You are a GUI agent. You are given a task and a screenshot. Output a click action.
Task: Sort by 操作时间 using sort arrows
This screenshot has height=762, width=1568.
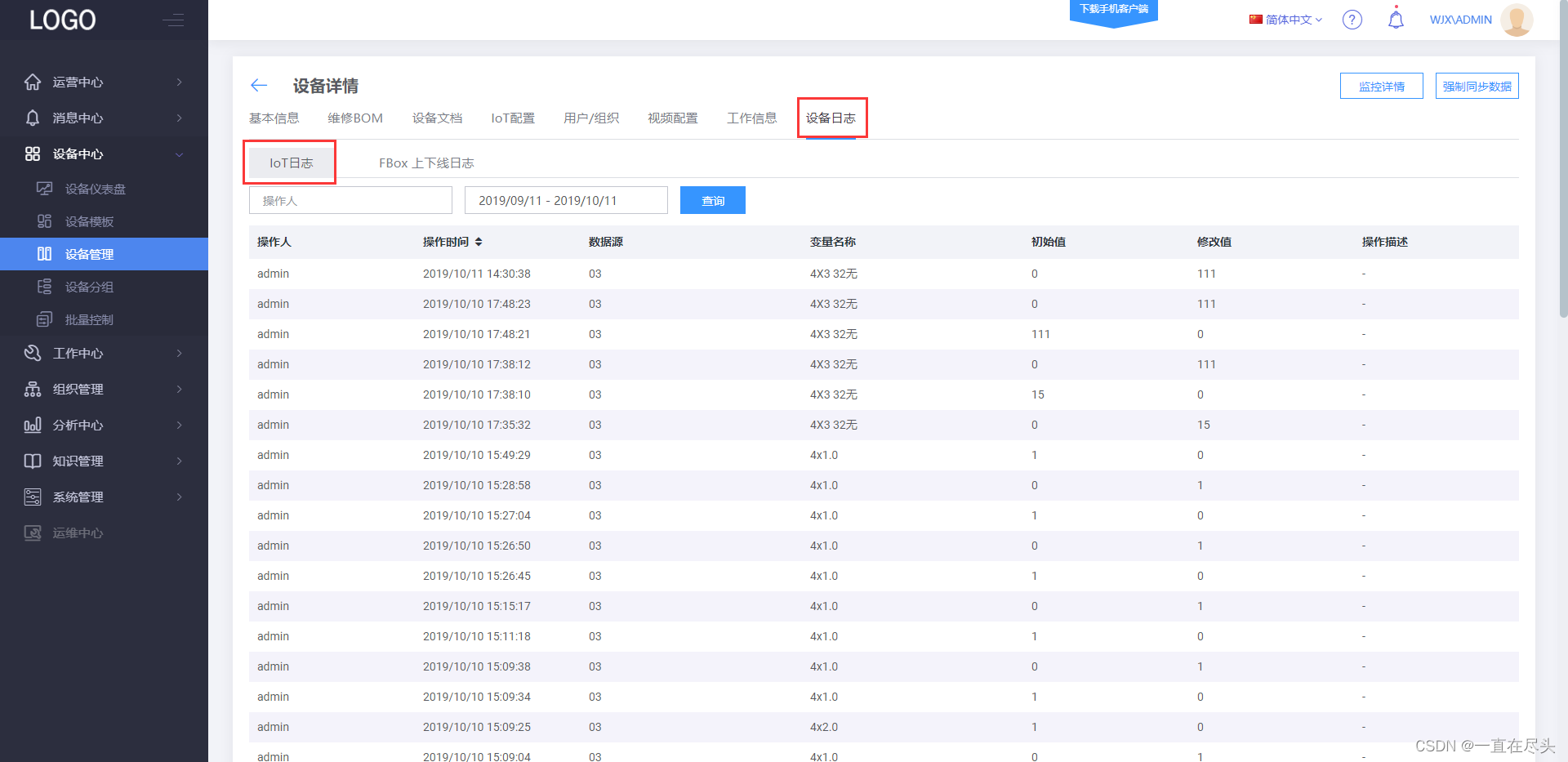[479, 242]
